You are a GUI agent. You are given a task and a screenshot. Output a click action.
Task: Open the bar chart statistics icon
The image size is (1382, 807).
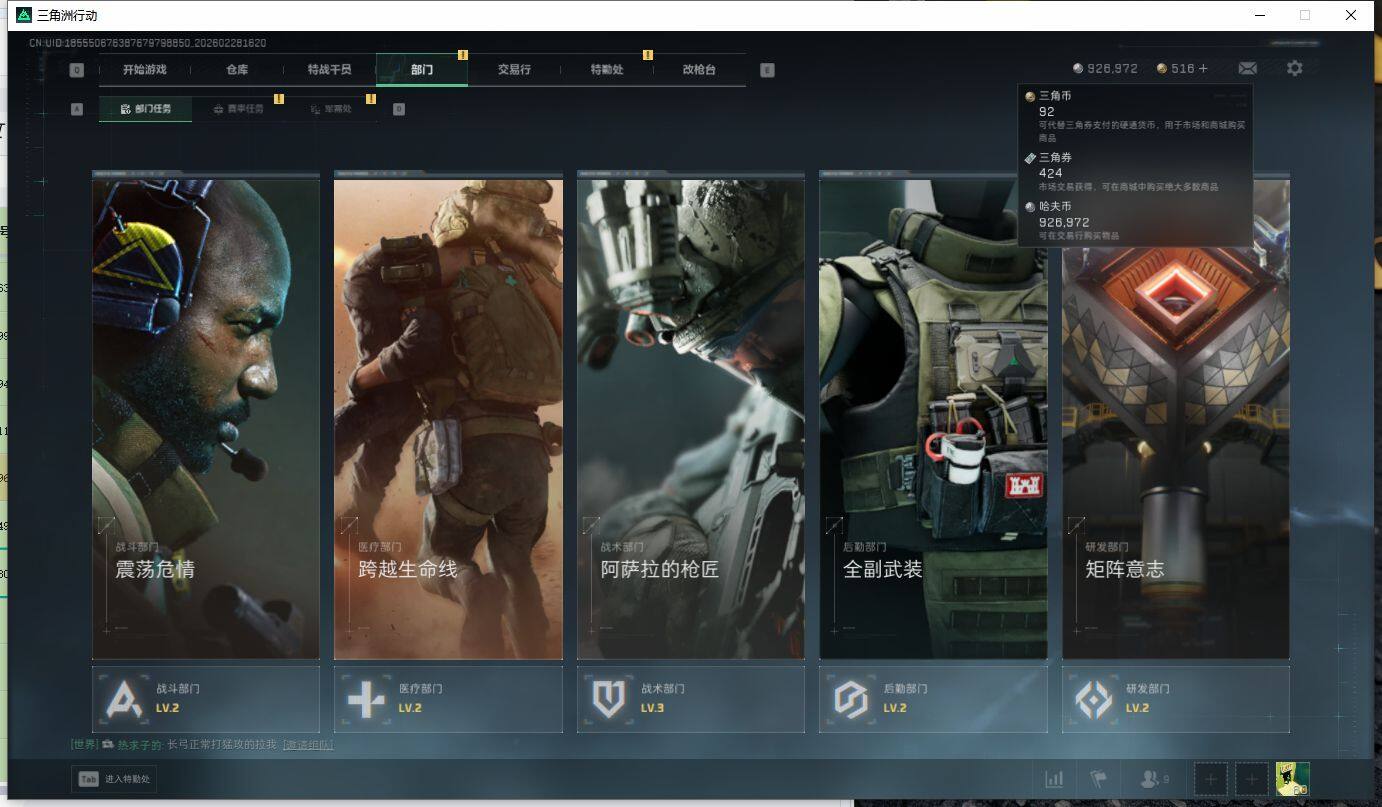pyautogui.click(x=1054, y=779)
